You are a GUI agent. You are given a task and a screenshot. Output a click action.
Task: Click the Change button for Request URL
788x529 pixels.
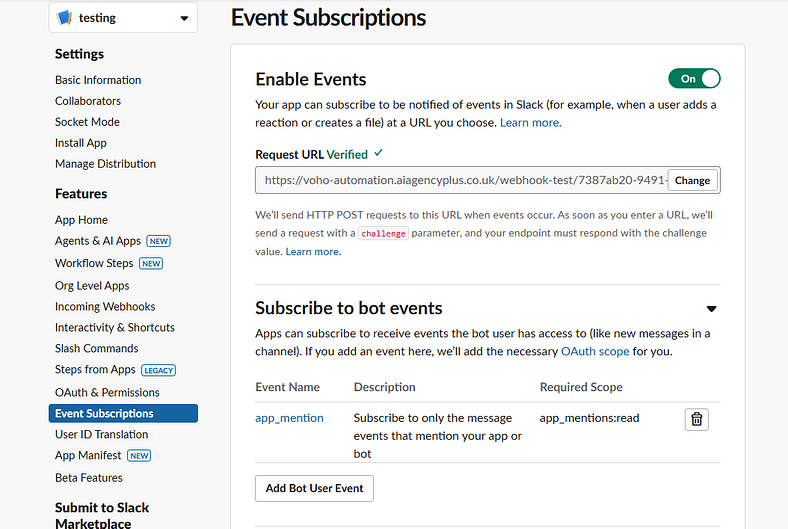pos(692,181)
